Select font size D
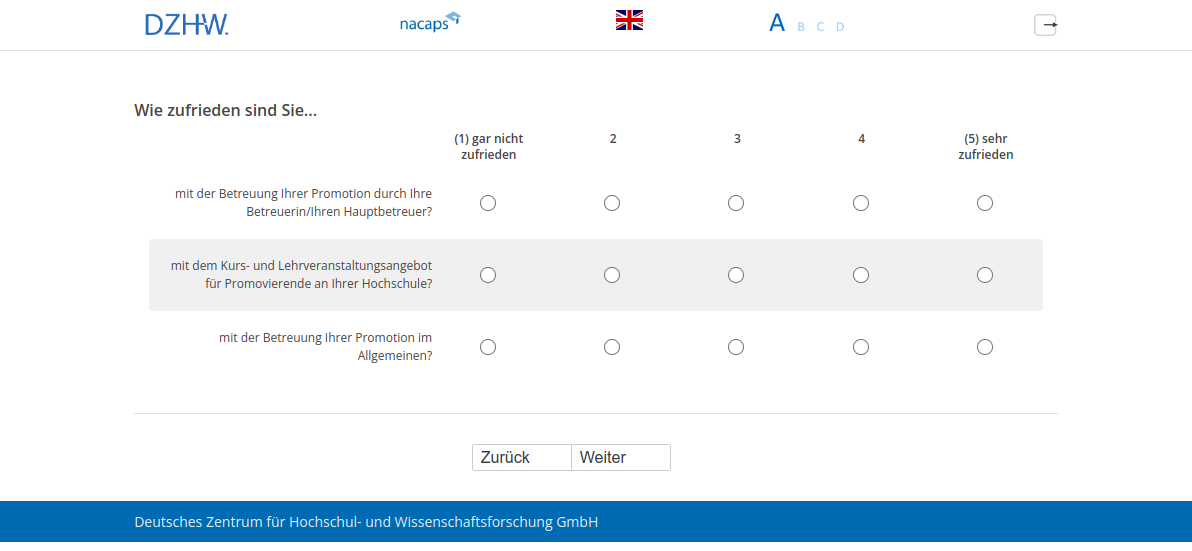Viewport: 1192px width, 551px height. pos(840,27)
